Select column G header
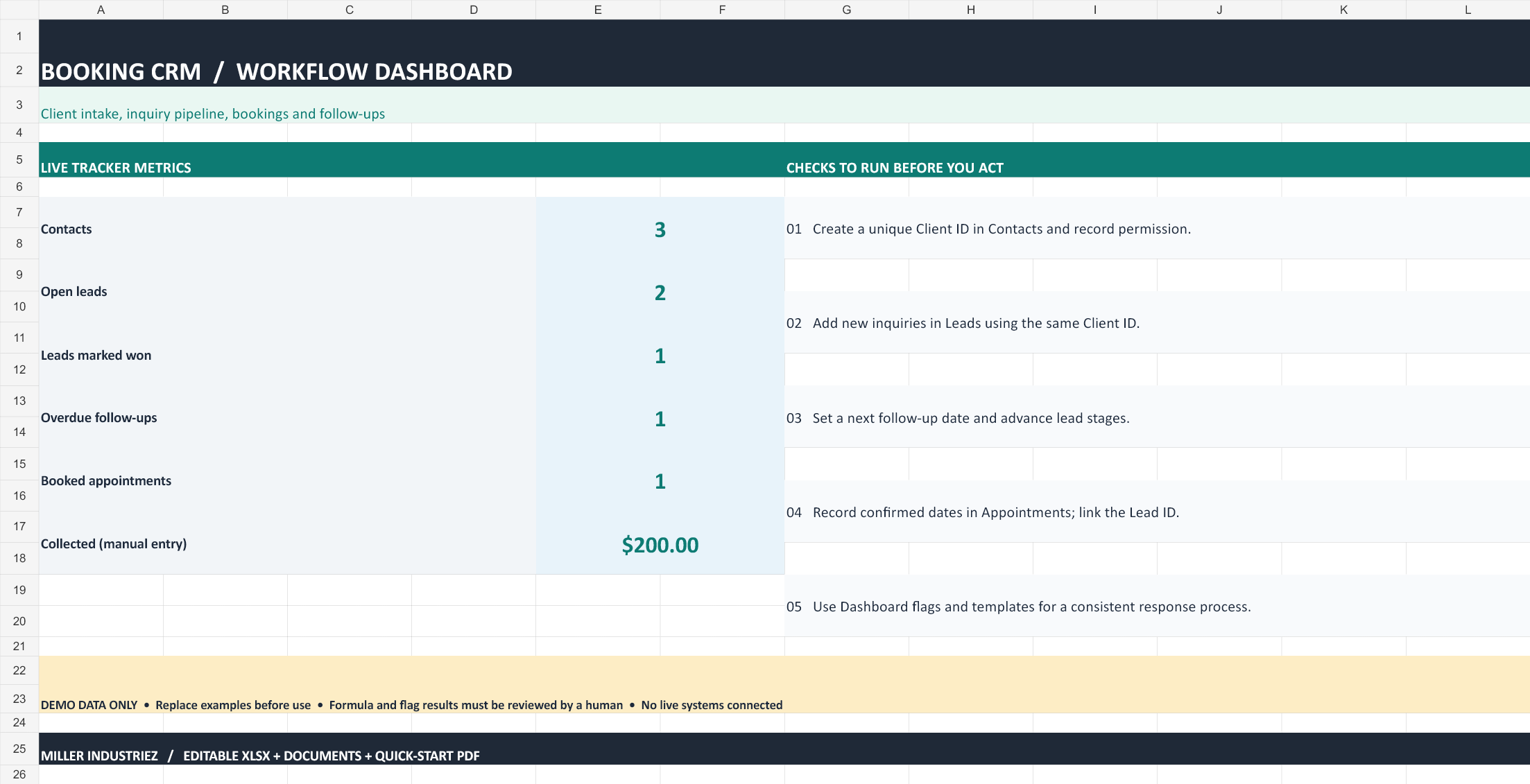 point(846,10)
